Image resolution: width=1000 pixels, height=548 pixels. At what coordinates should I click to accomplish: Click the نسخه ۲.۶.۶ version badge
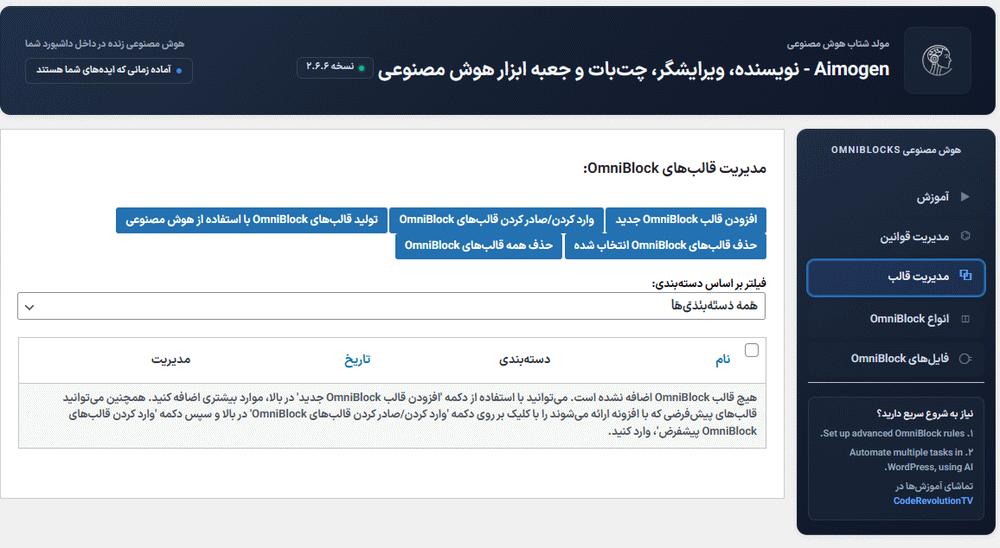coord(335,67)
